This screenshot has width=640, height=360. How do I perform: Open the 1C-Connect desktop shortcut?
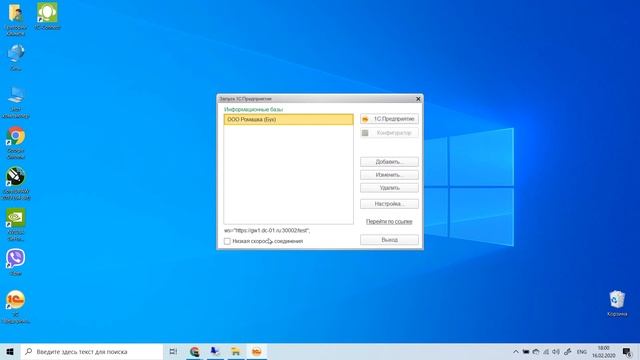pos(47,16)
